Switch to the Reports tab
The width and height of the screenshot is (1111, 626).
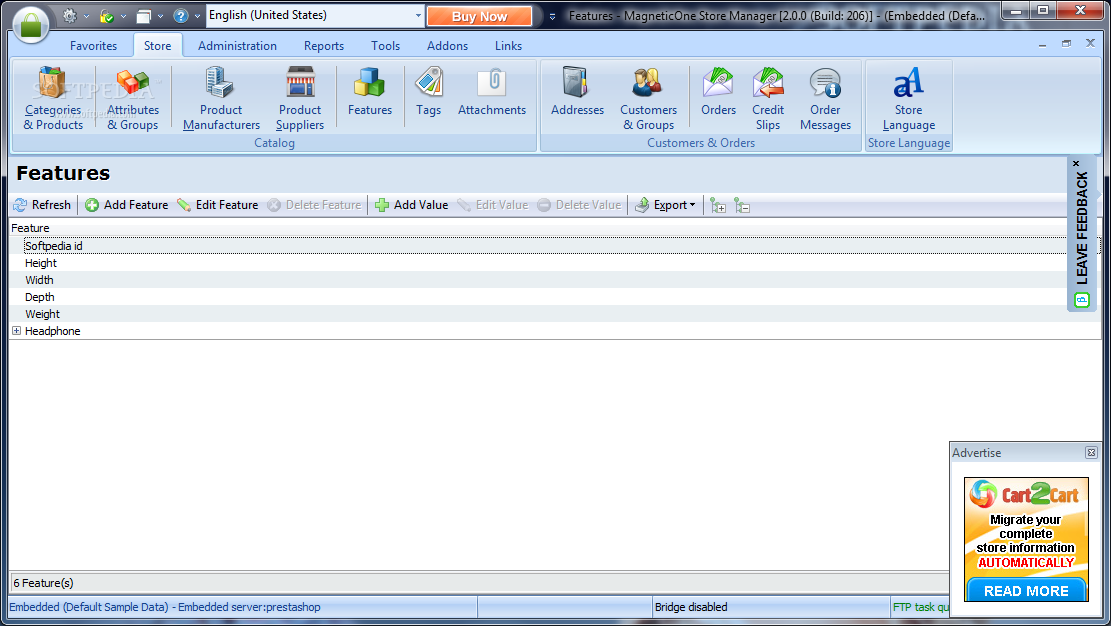pos(324,45)
